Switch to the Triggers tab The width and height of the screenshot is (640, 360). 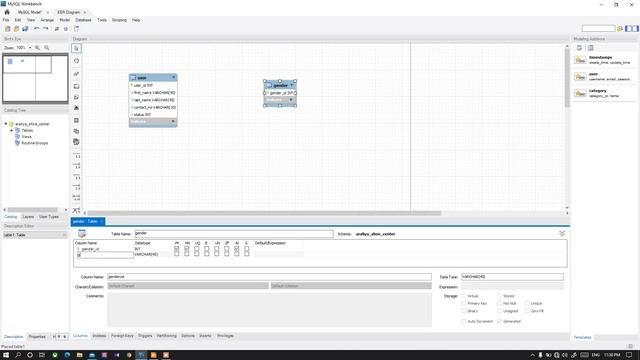145,336
